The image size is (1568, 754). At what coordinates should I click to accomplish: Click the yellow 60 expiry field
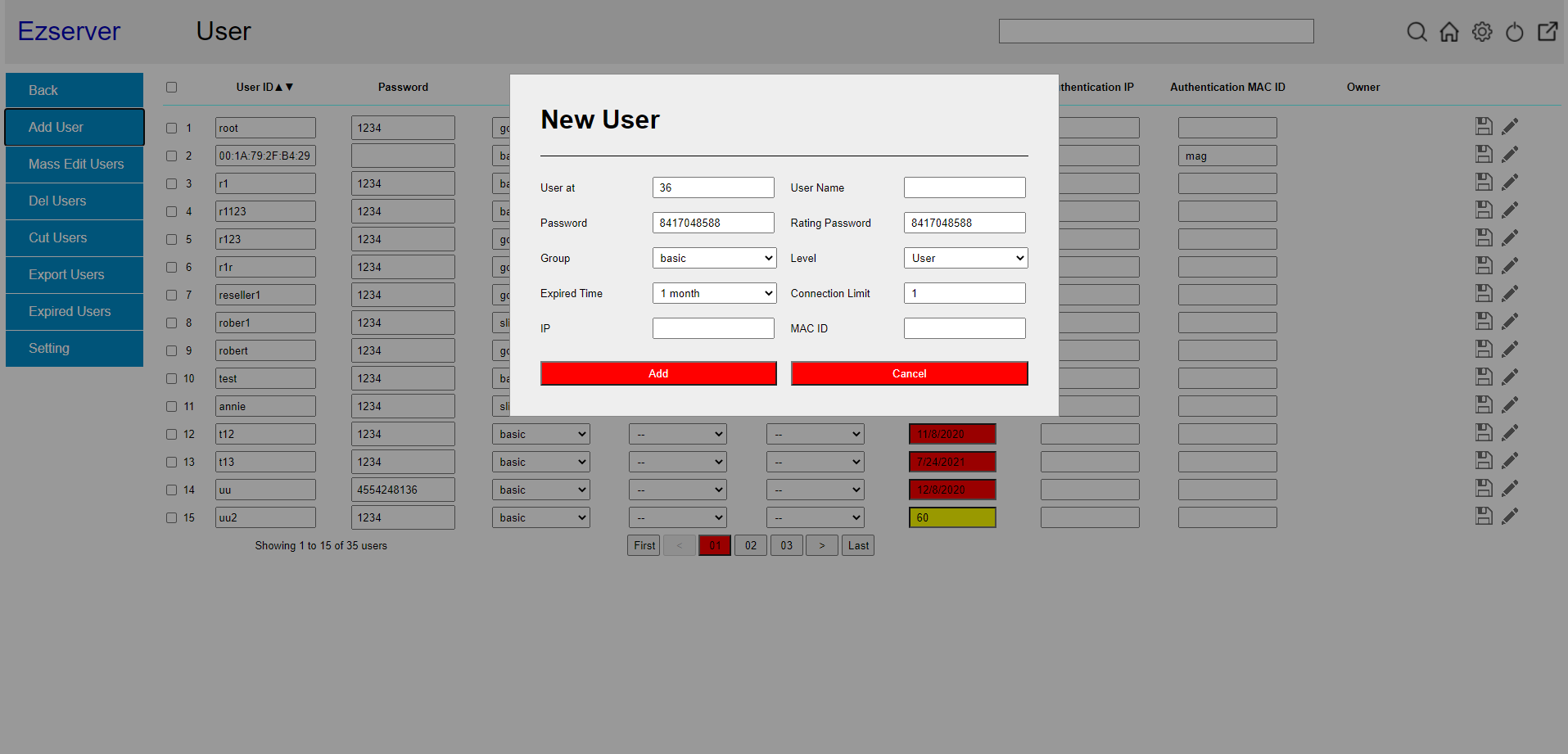click(952, 517)
